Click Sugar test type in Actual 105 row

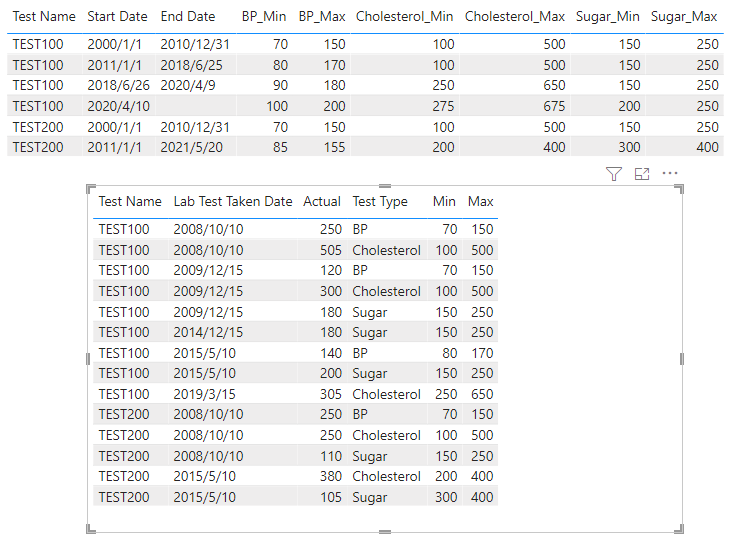370,498
